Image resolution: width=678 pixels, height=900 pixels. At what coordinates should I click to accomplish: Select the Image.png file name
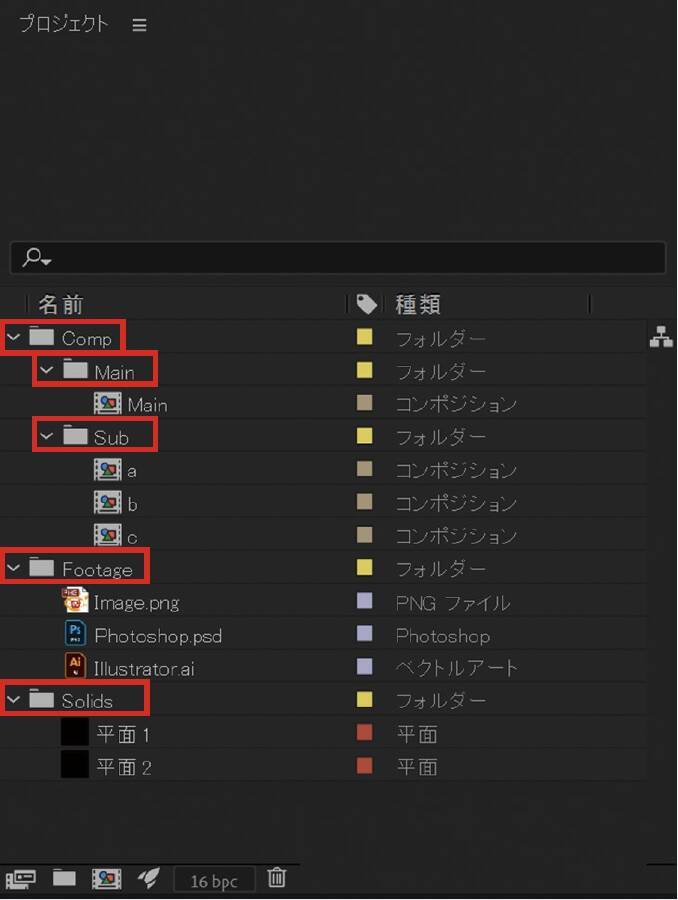coord(137,603)
